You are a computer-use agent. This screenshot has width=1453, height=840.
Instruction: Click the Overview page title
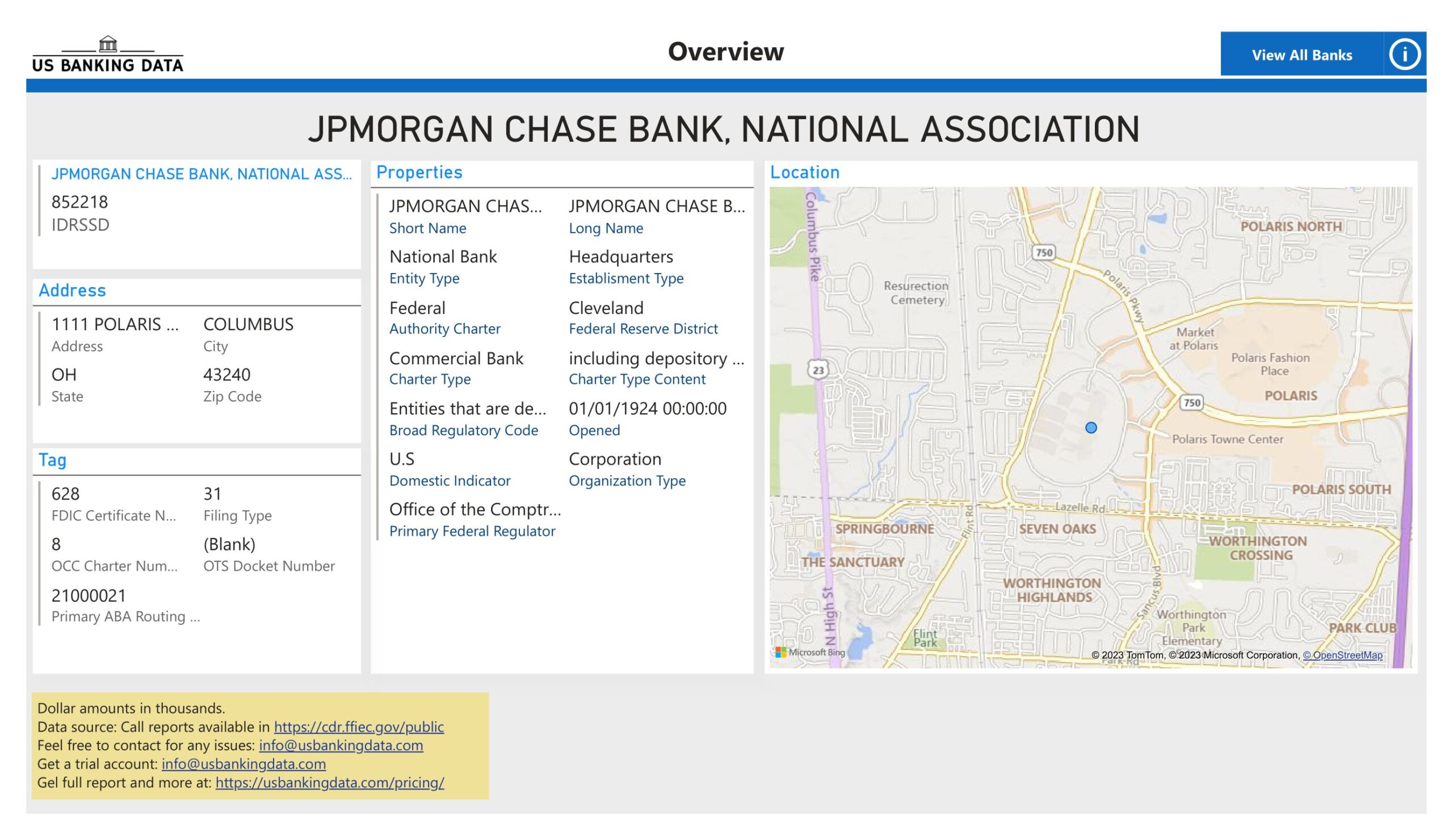click(726, 51)
